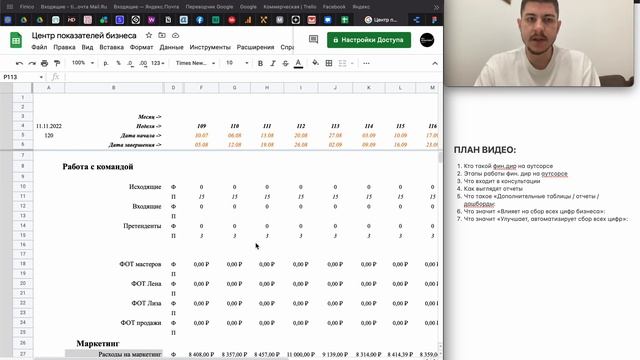Select column F header
This screenshot has width=640, height=360.
pyautogui.click(x=201, y=88)
